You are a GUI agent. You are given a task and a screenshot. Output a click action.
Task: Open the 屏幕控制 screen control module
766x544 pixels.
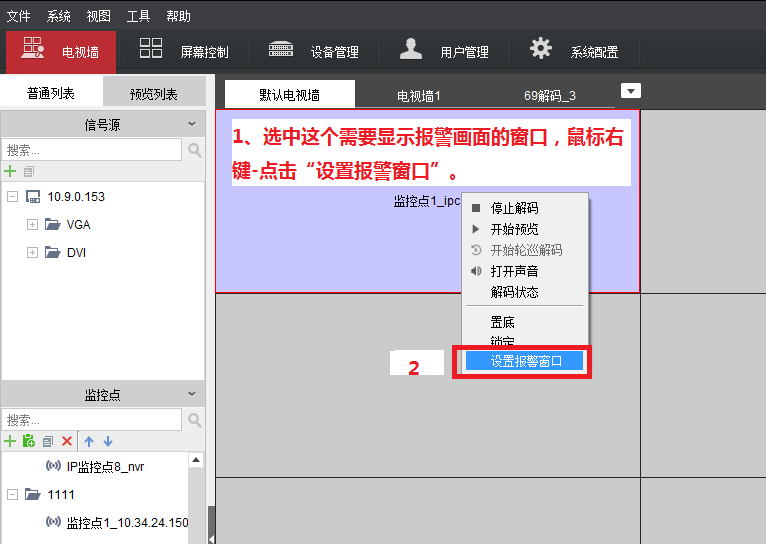click(184, 51)
